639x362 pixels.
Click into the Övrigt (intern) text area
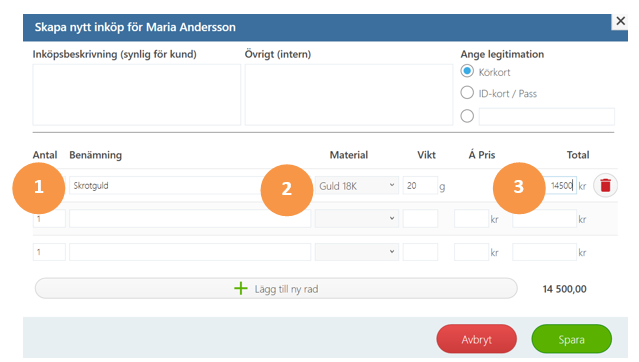[x=349, y=95]
